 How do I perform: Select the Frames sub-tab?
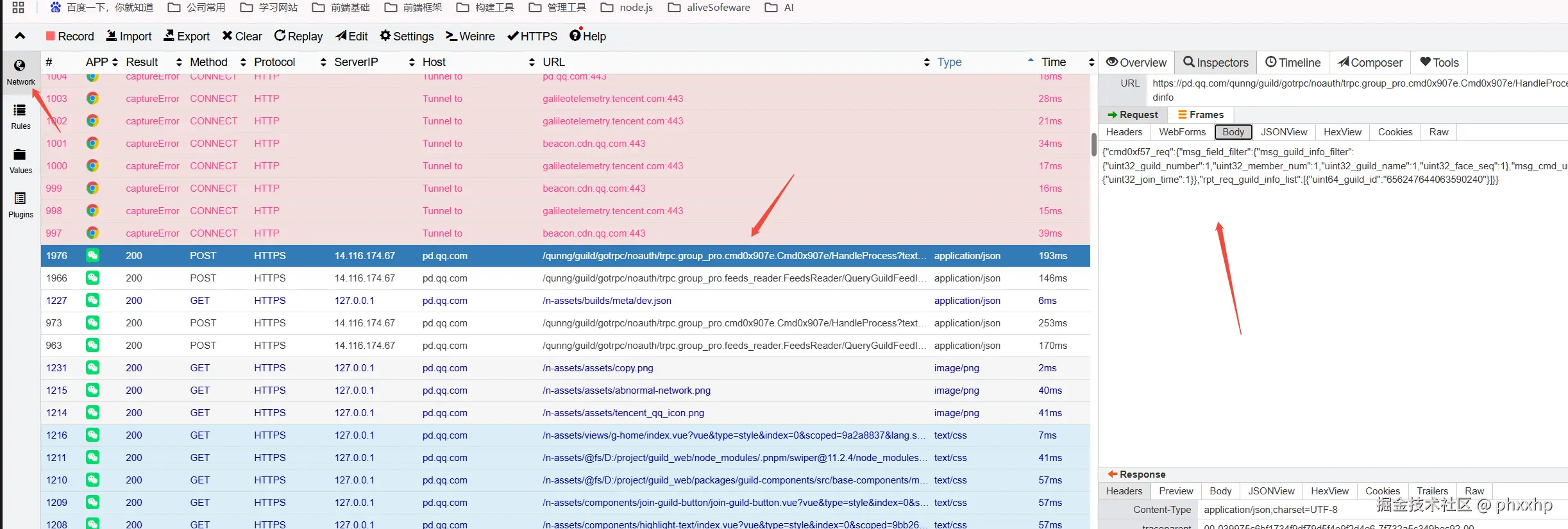[1201, 115]
